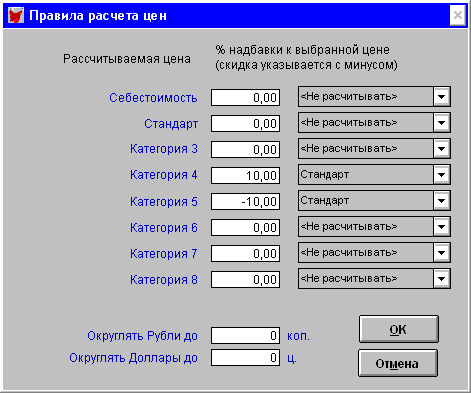Expand the Стандарт row dropdown arrow

pyautogui.click(x=442, y=123)
